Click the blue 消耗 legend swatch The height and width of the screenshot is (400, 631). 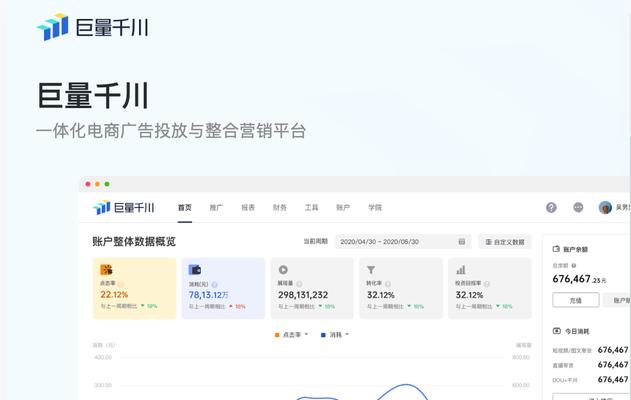pos(323,335)
